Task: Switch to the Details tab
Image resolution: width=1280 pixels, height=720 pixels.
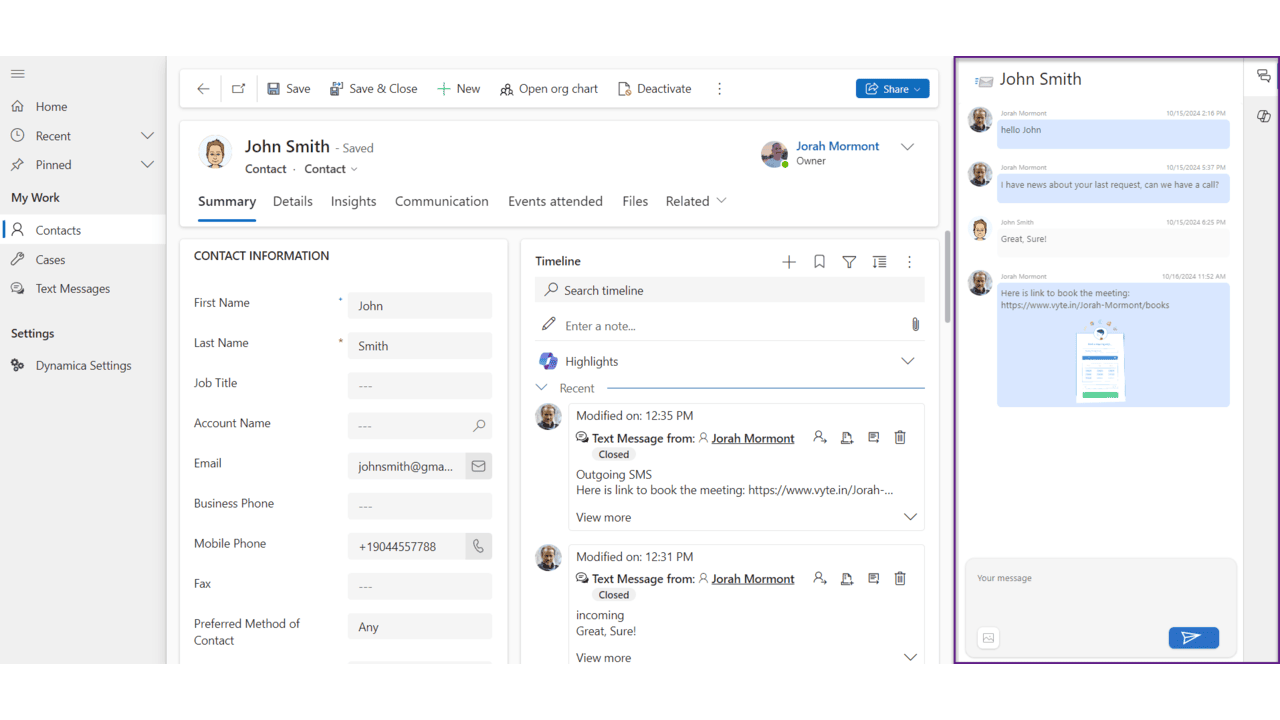Action: [x=293, y=201]
